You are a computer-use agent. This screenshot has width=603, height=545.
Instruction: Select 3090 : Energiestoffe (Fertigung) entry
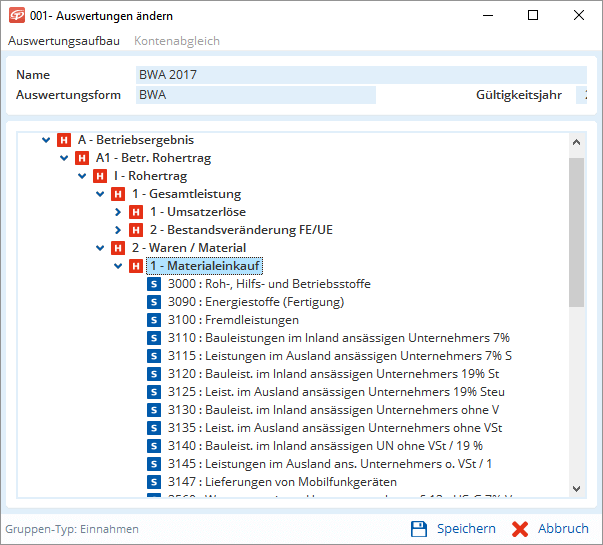pyautogui.click(x=256, y=302)
